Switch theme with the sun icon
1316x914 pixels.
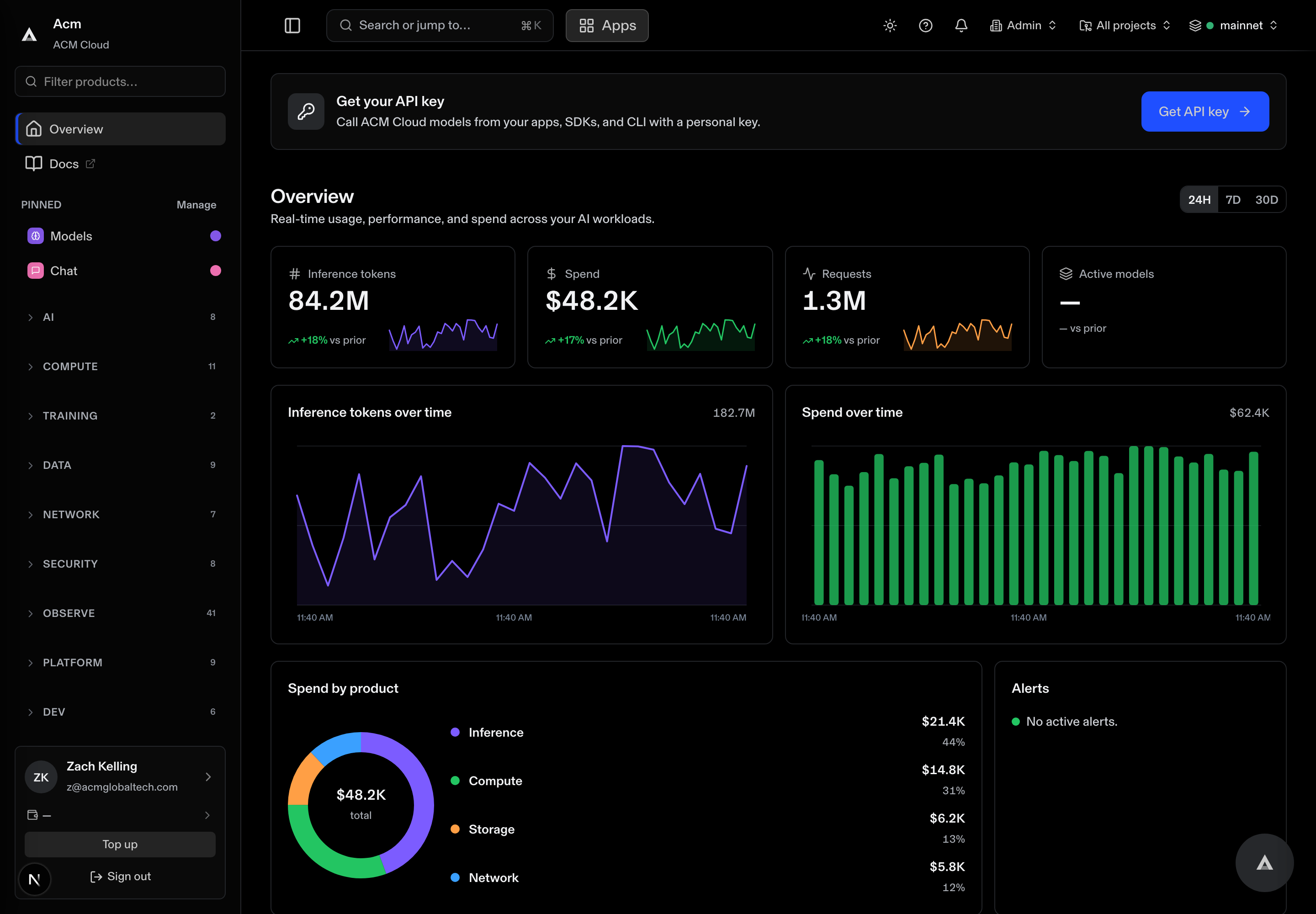point(889,25)
